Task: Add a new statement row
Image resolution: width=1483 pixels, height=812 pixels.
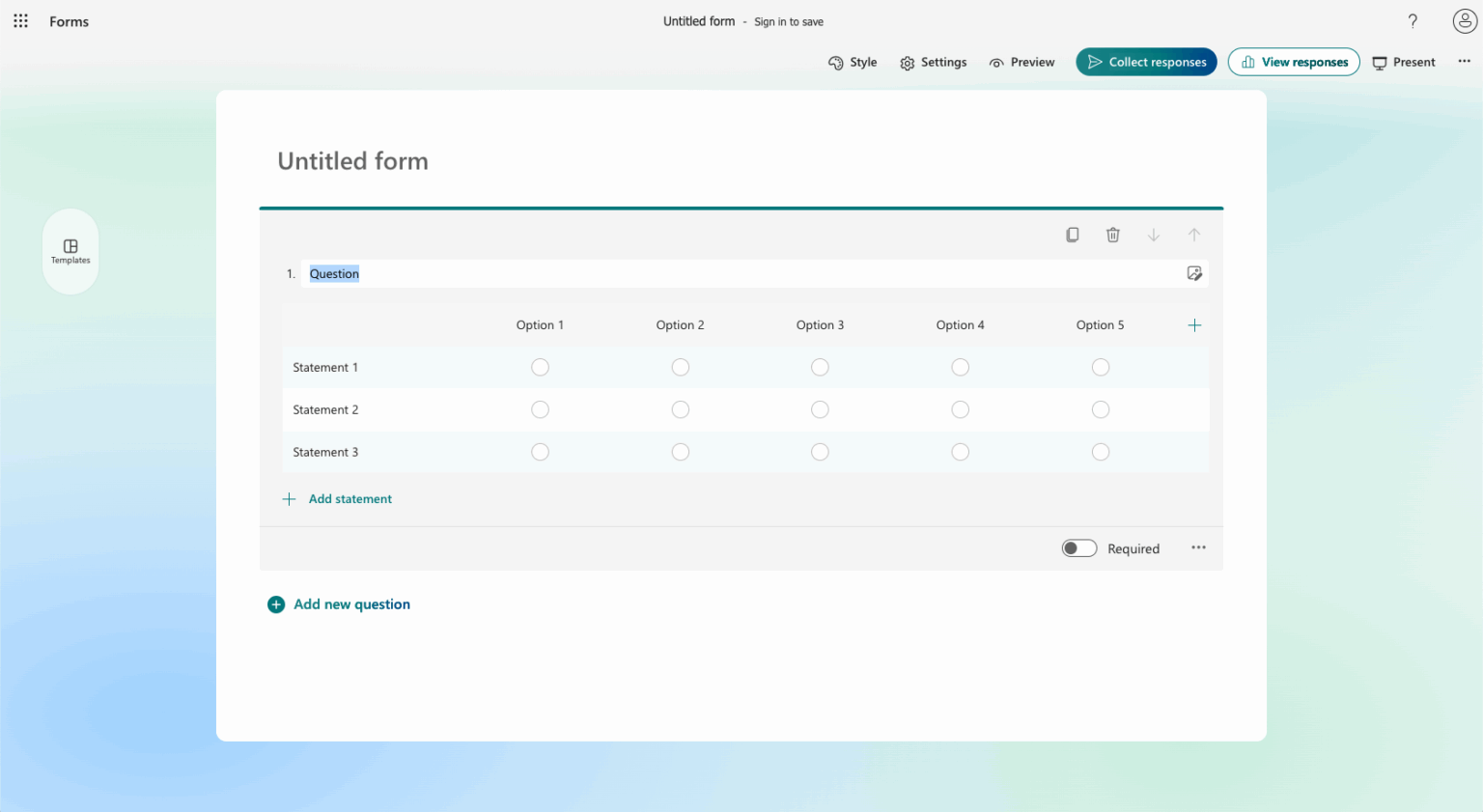Action: 338,498
